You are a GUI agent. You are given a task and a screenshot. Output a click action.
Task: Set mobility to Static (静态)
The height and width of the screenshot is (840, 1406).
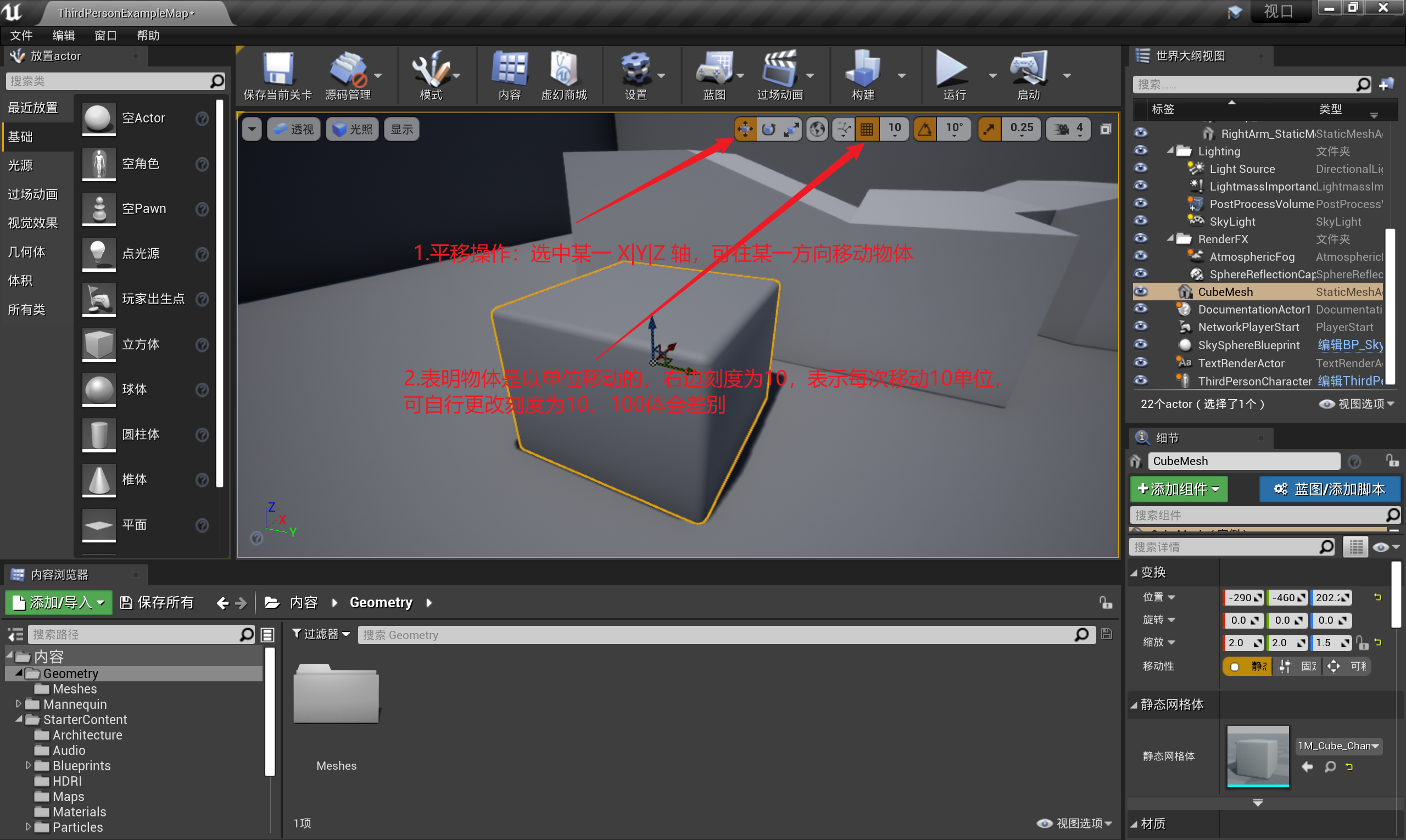point(1247,666)
